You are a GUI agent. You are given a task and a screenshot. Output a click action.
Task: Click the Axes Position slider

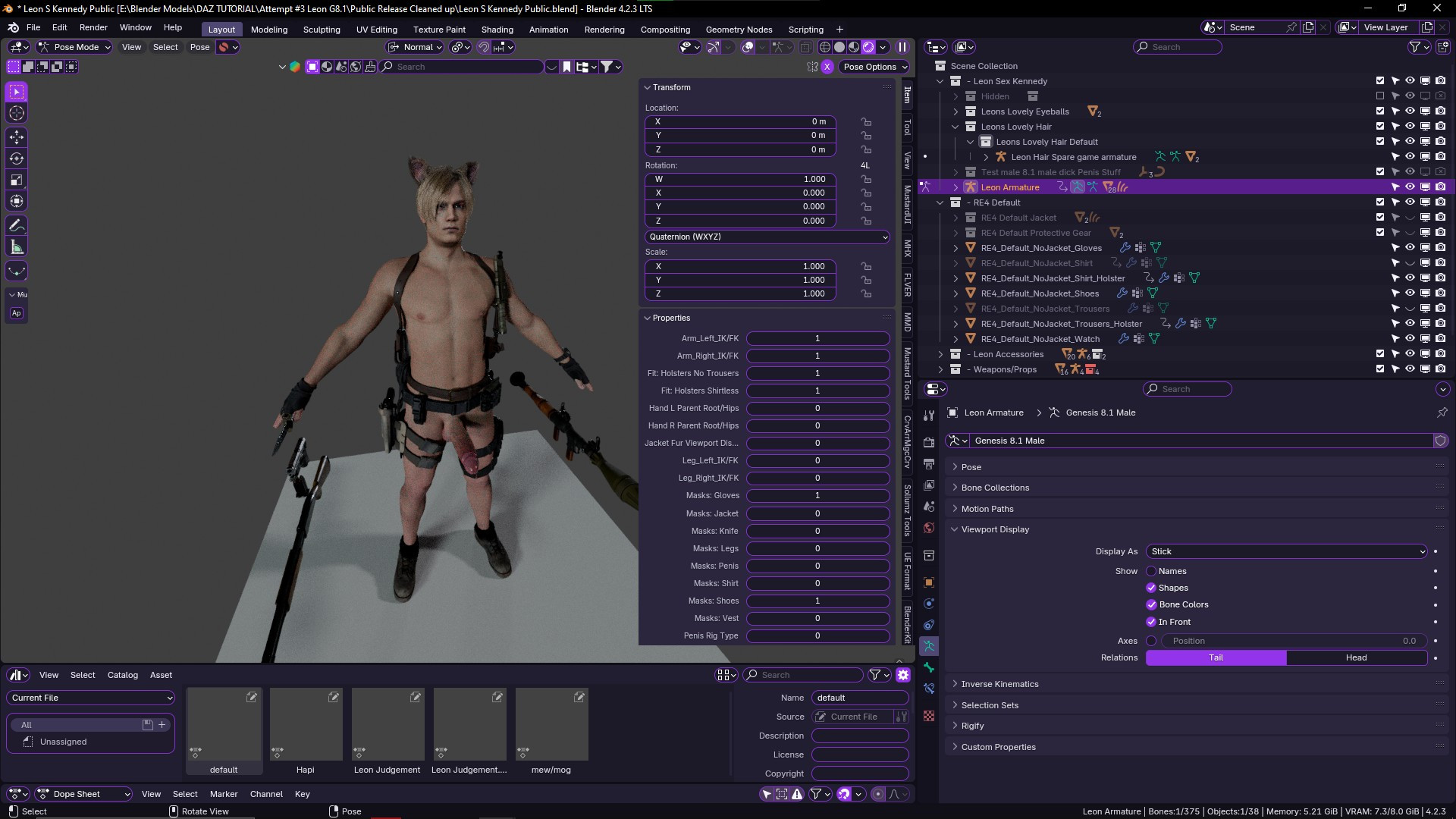click(x=1294, y=641)
